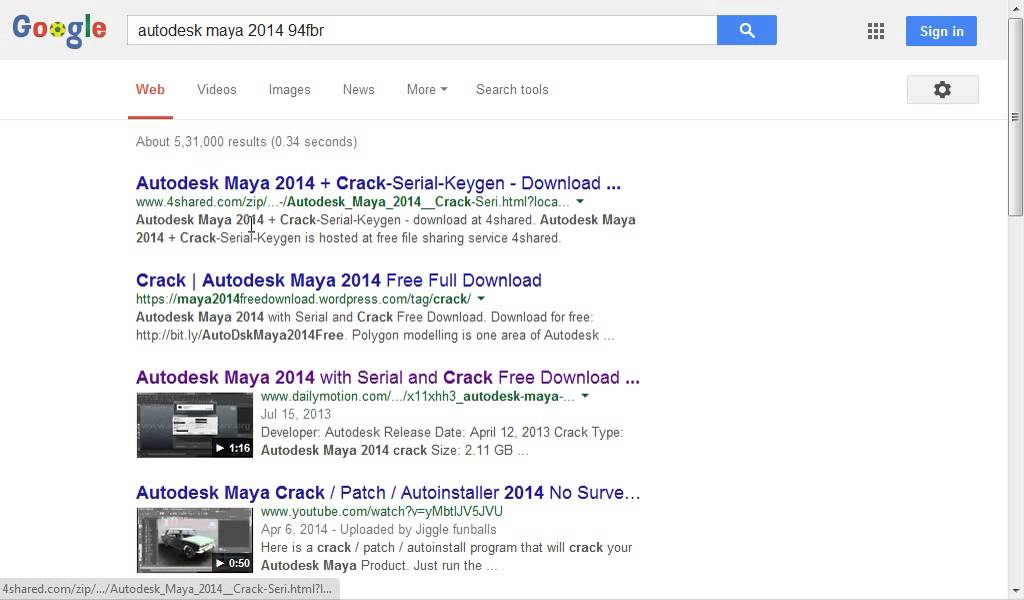Play the 1:16 video thumbnail
The height and width of the screenshot is (600, 1024).
(x=195, y=425)
